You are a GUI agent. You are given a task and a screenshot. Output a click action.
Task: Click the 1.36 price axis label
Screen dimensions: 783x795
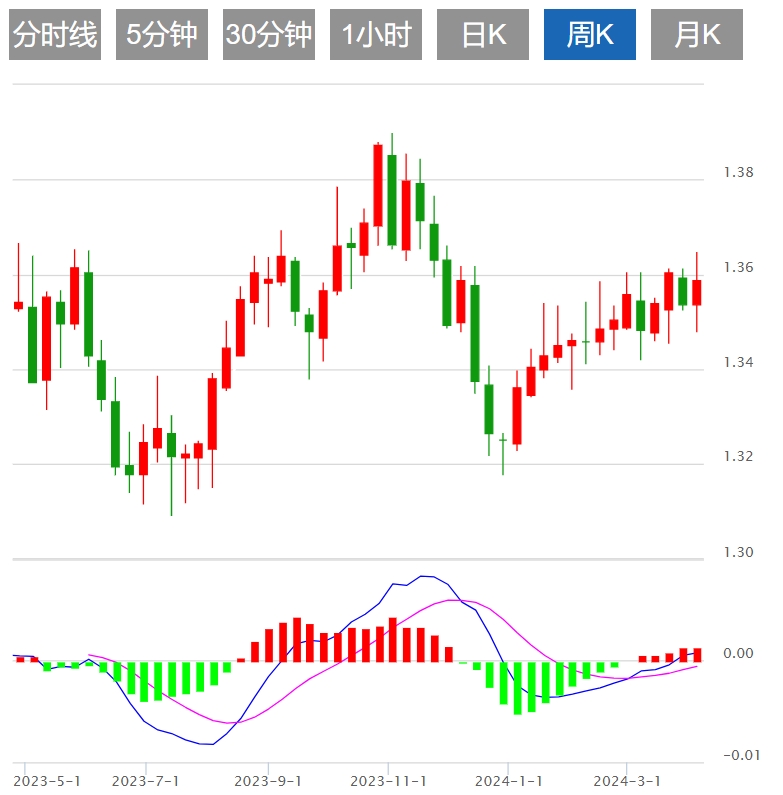[x=738, y=267]
